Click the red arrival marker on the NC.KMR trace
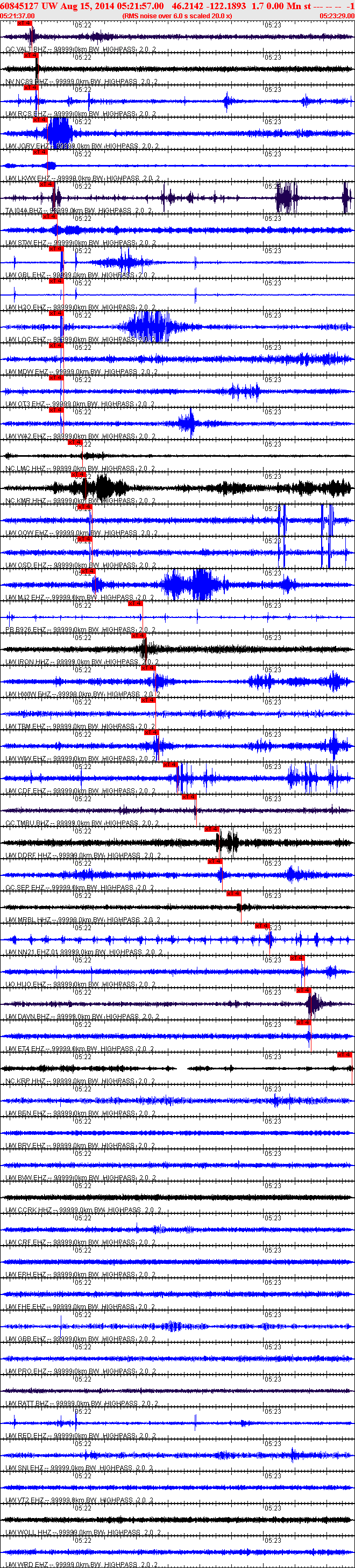This screenshot has width=355, height=1568. click(x=78, y=475)
